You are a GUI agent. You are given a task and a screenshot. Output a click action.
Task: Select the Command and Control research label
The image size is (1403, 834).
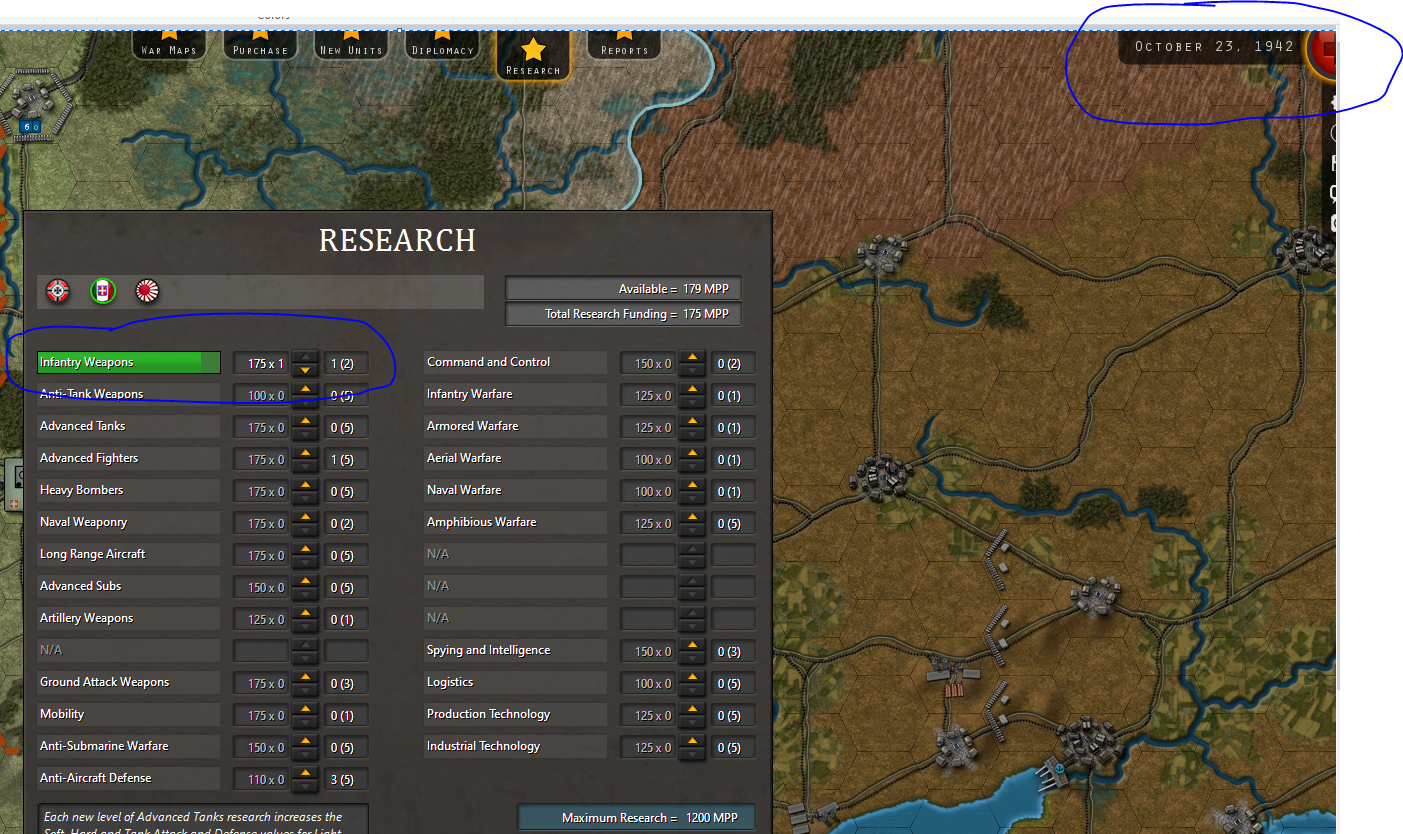(x=515, y=362)
